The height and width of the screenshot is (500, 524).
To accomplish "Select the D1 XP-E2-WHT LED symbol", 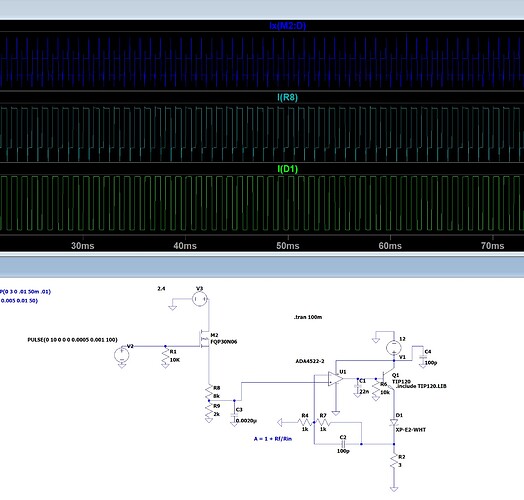I will point(394,423).
